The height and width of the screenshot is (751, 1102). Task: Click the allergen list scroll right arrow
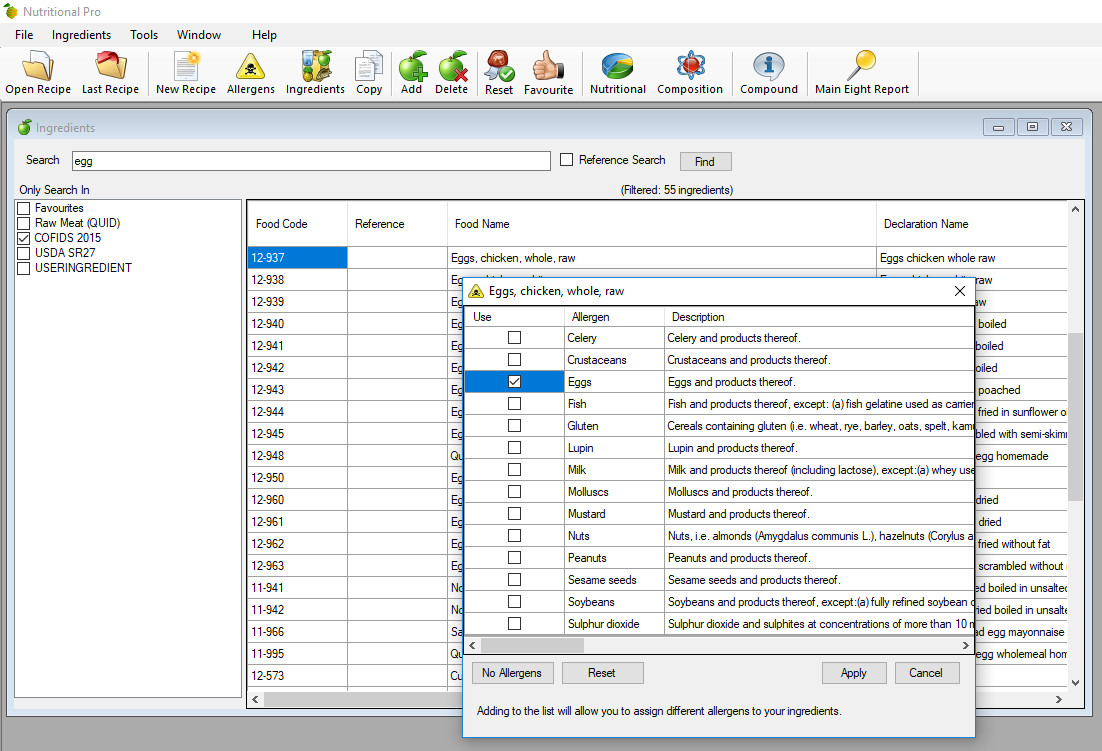point(966,645)
